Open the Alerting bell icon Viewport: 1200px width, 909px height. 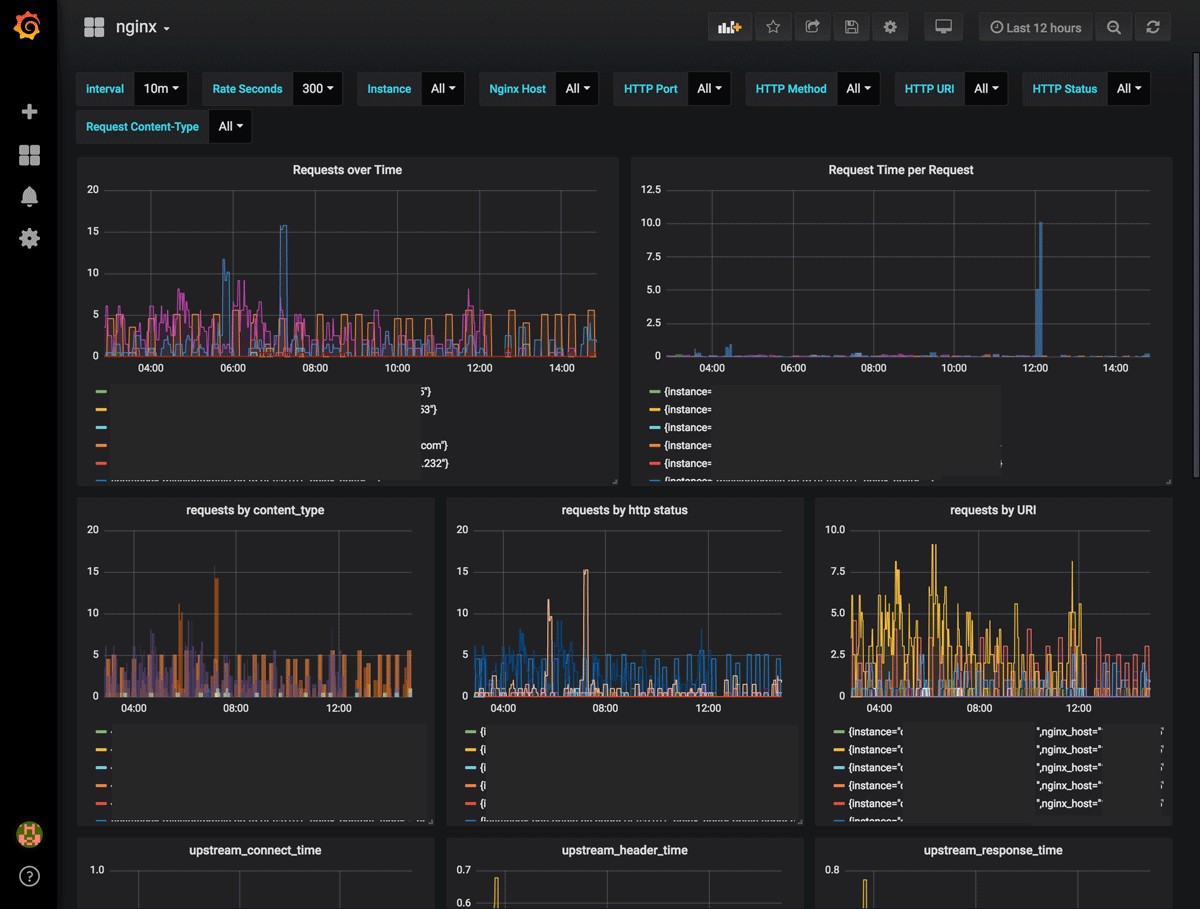(x=29, y=197)
